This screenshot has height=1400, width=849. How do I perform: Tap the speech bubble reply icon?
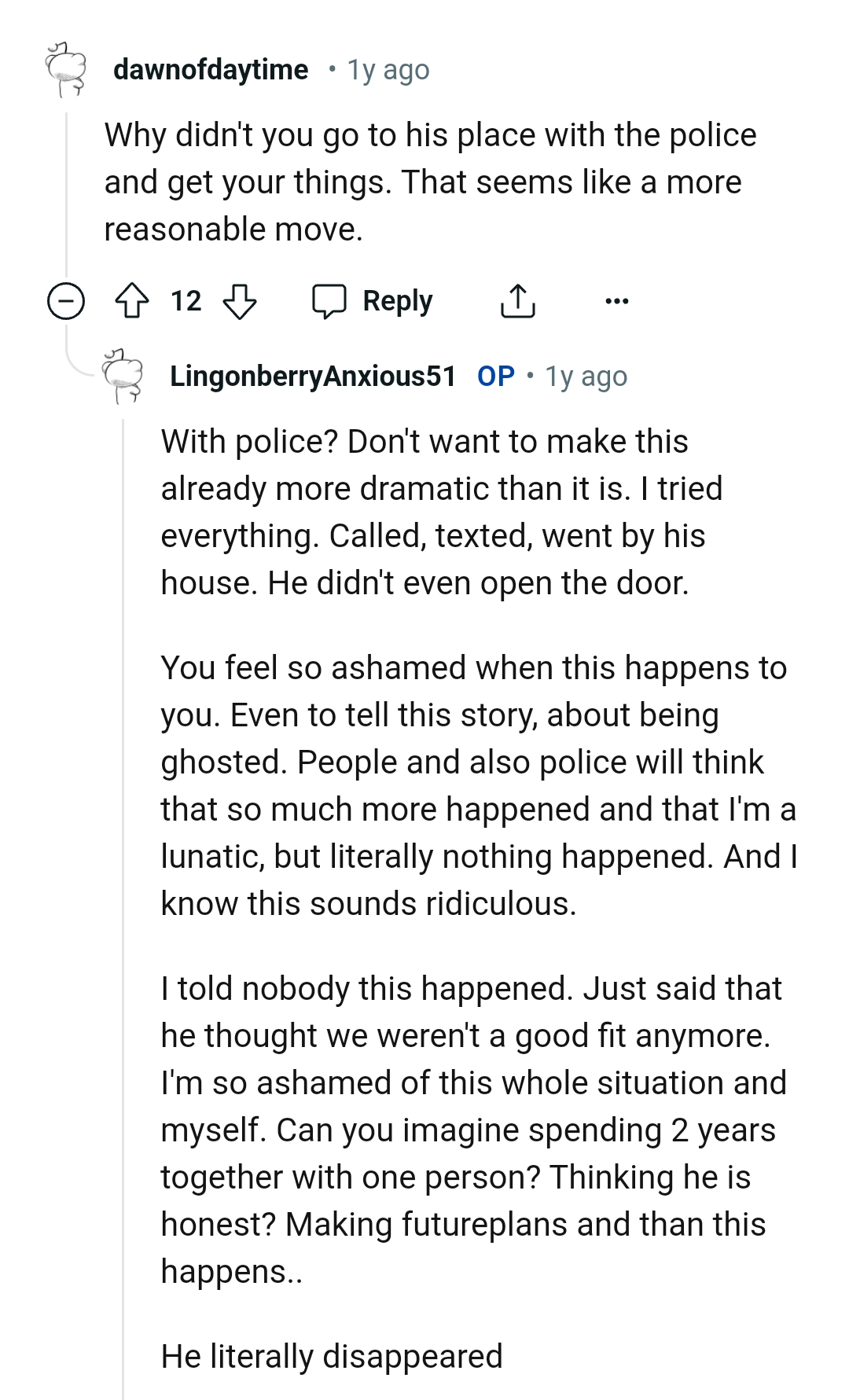(x=329, y=301)
